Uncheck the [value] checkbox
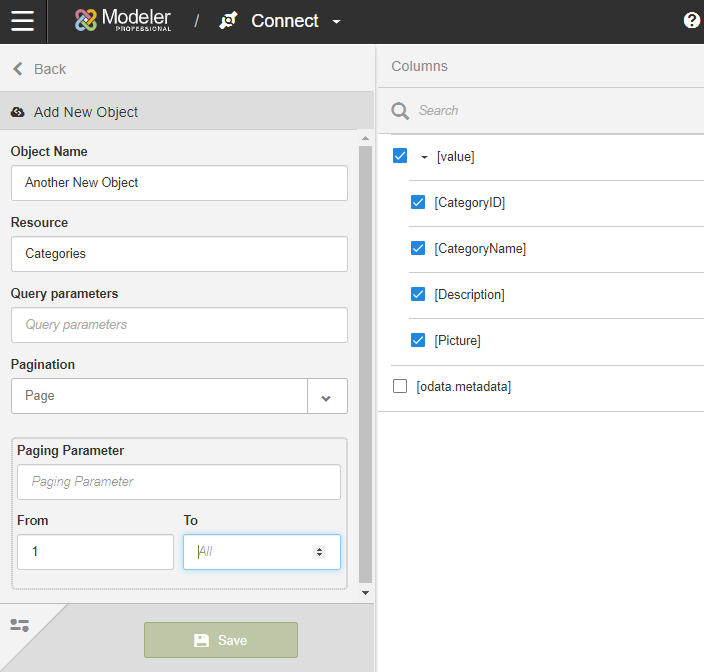The width and height of the screenshot is (704, 672). tap(400, 156)
